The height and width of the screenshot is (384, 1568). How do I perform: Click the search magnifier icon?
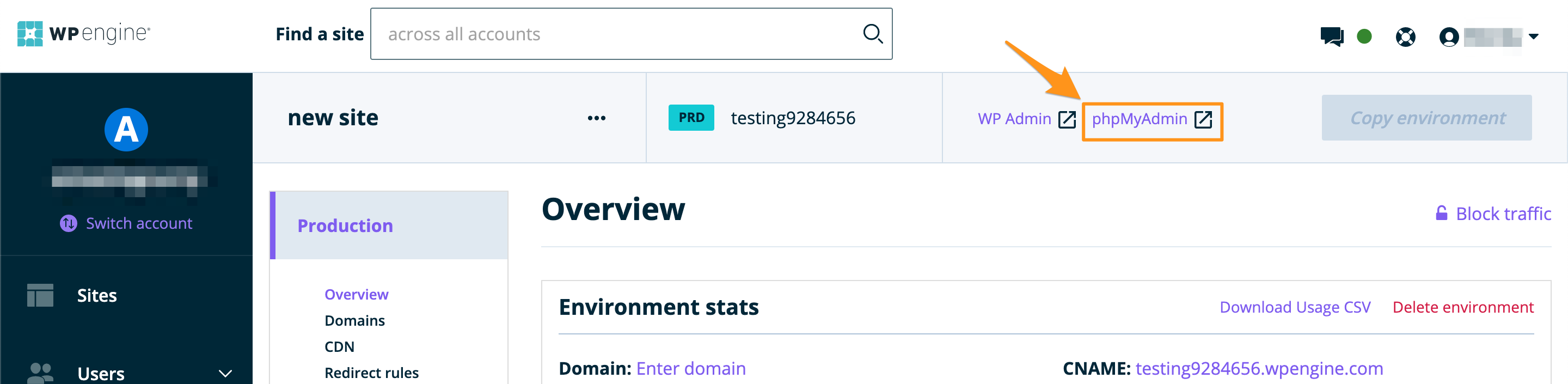(872, 33)
